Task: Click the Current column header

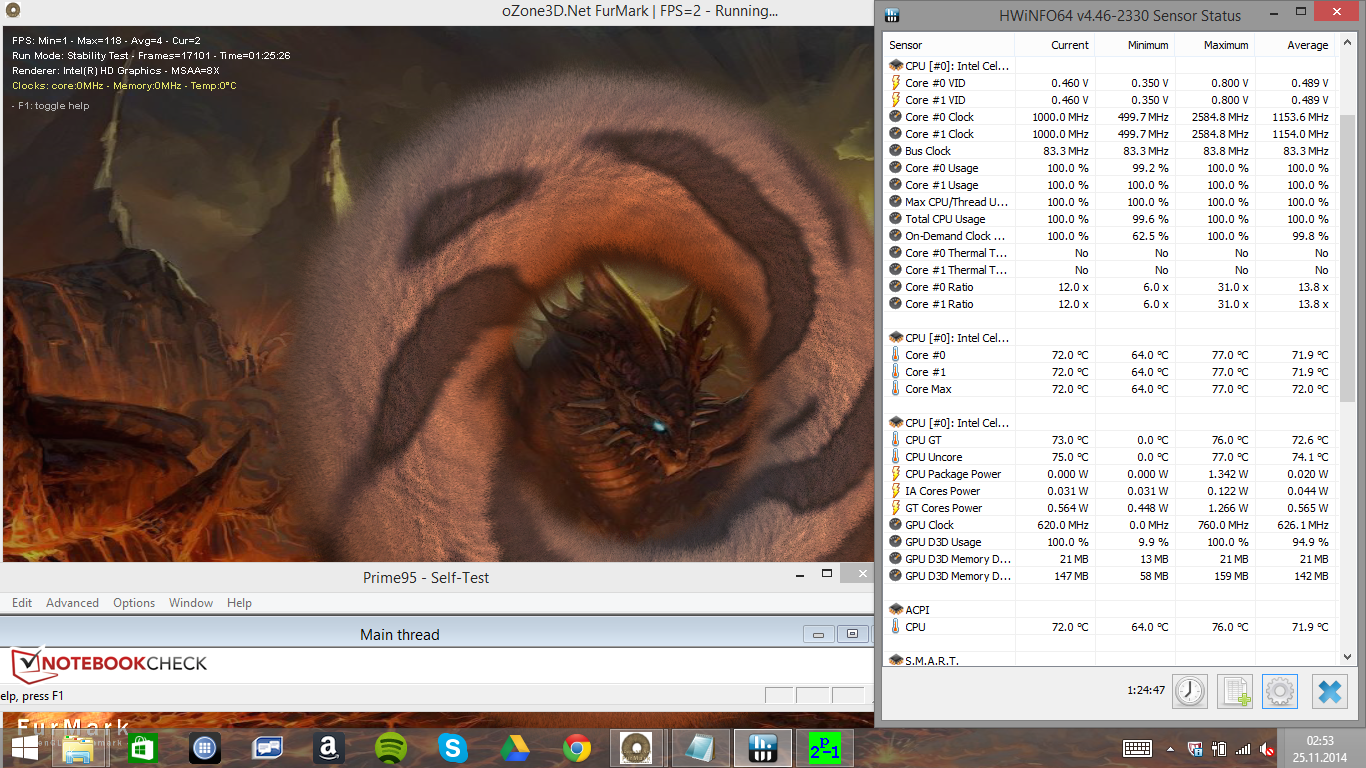Action: tap(1054, 45)
